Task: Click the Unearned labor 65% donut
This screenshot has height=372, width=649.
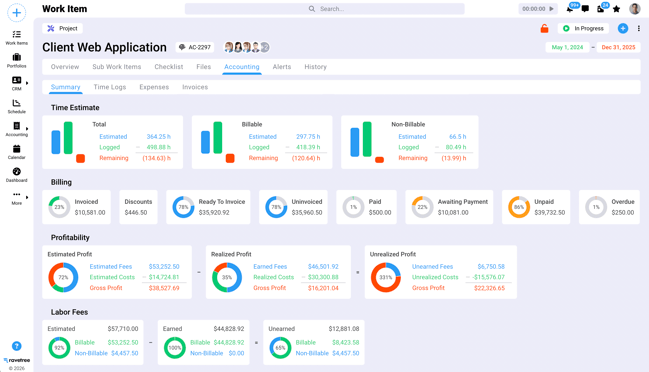Action: 280,348
